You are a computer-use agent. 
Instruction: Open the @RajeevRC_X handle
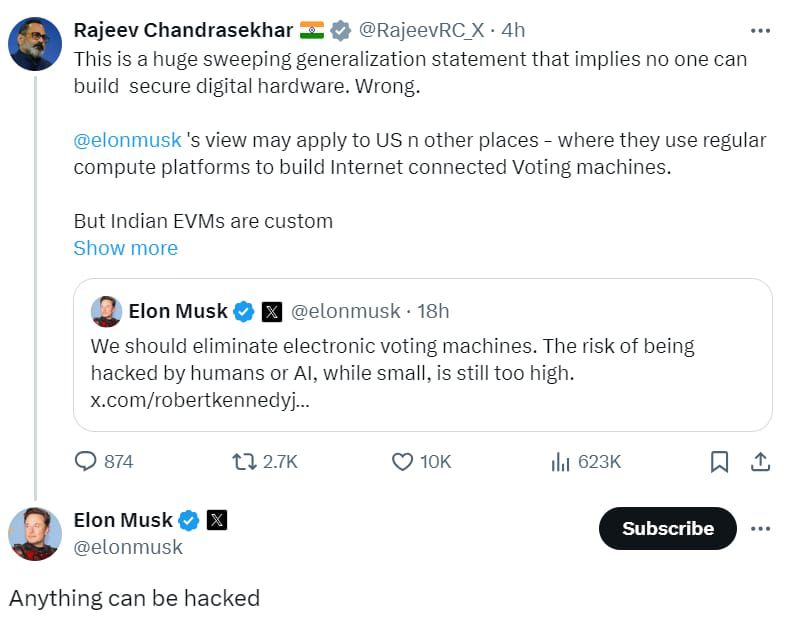421,30
